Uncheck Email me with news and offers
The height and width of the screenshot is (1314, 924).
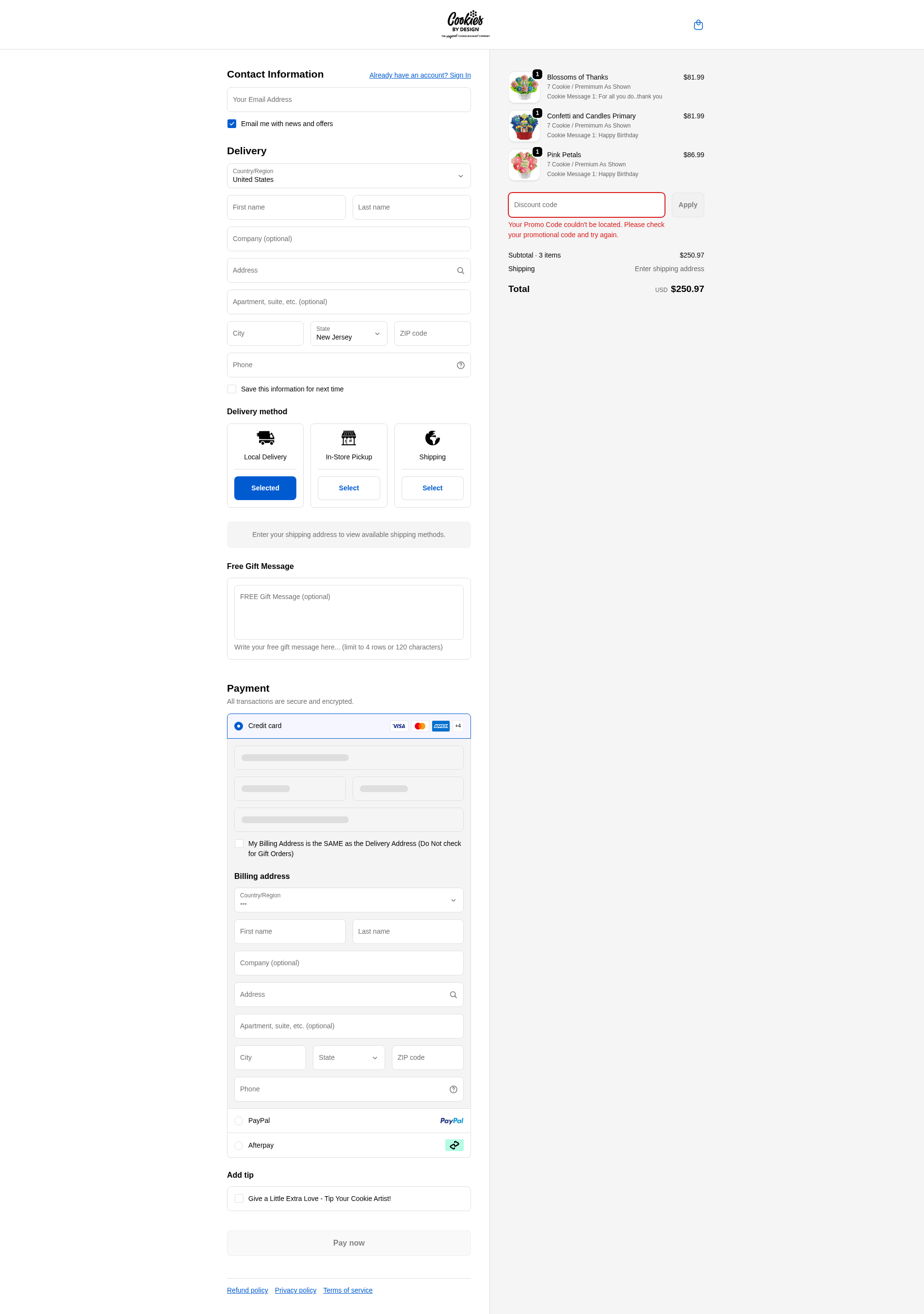click(x=232, y=124)
